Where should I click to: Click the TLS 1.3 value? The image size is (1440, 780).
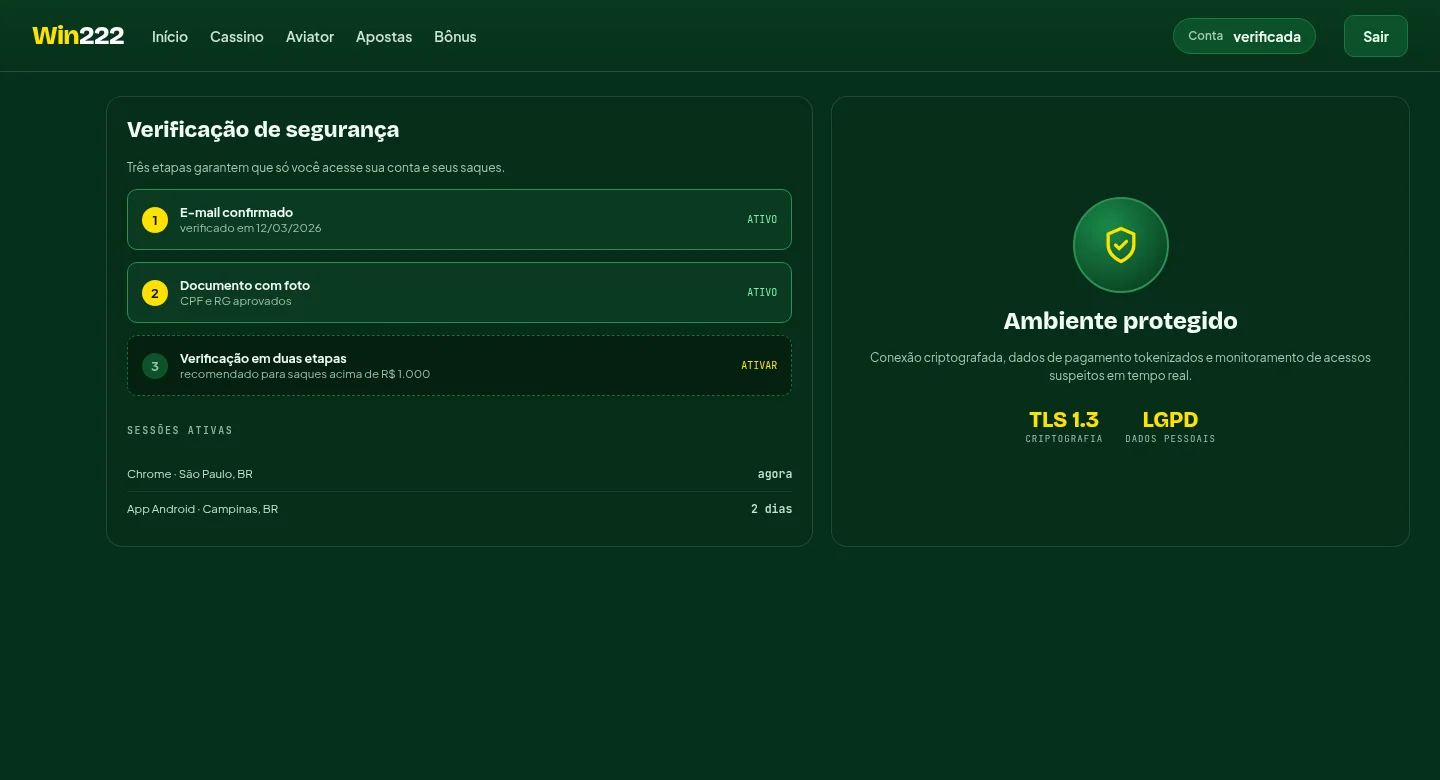[1064, 420]
